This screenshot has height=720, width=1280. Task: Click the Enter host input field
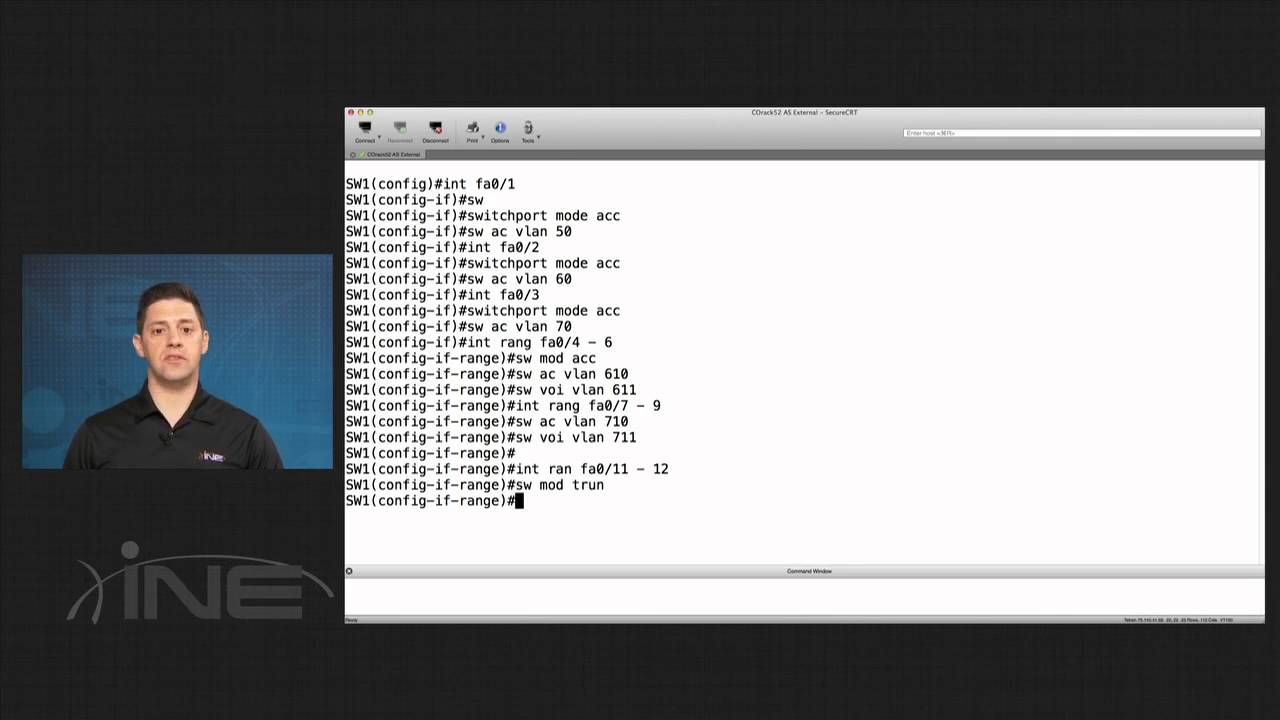1081,133
